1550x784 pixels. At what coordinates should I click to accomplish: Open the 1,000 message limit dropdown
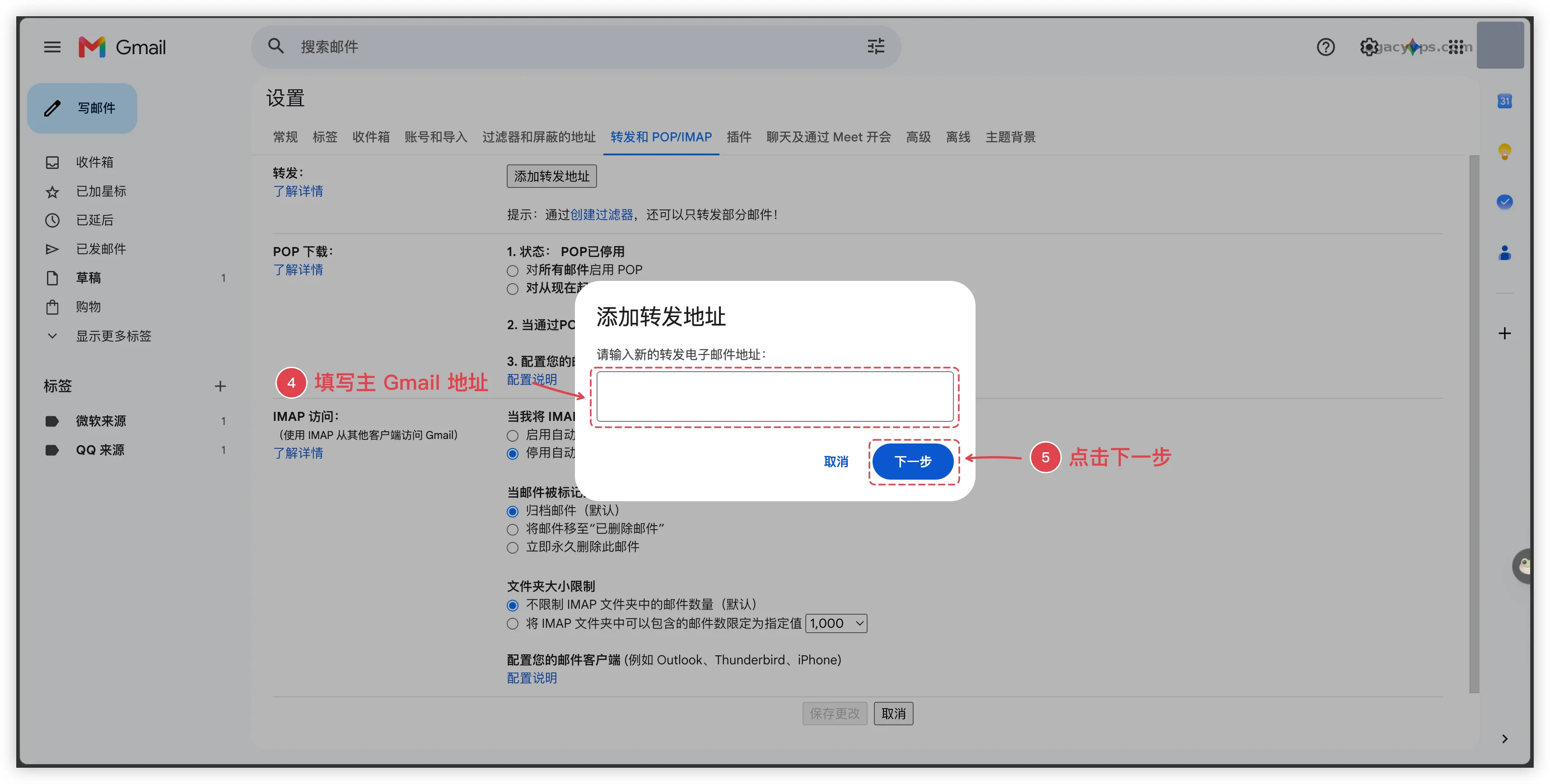pyautogui.click(x=836, y=623)
